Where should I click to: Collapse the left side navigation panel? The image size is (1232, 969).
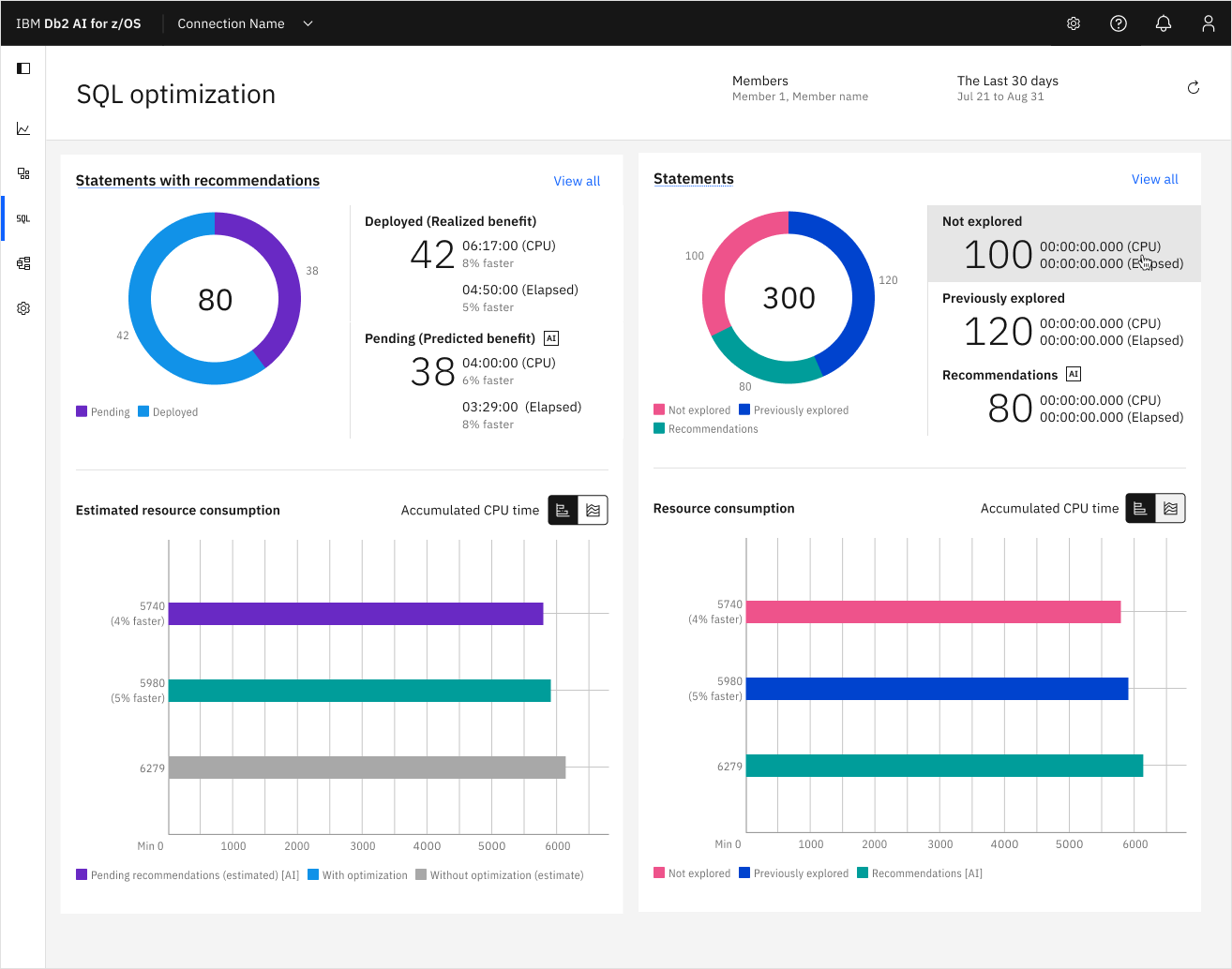(x=23, y=68)
